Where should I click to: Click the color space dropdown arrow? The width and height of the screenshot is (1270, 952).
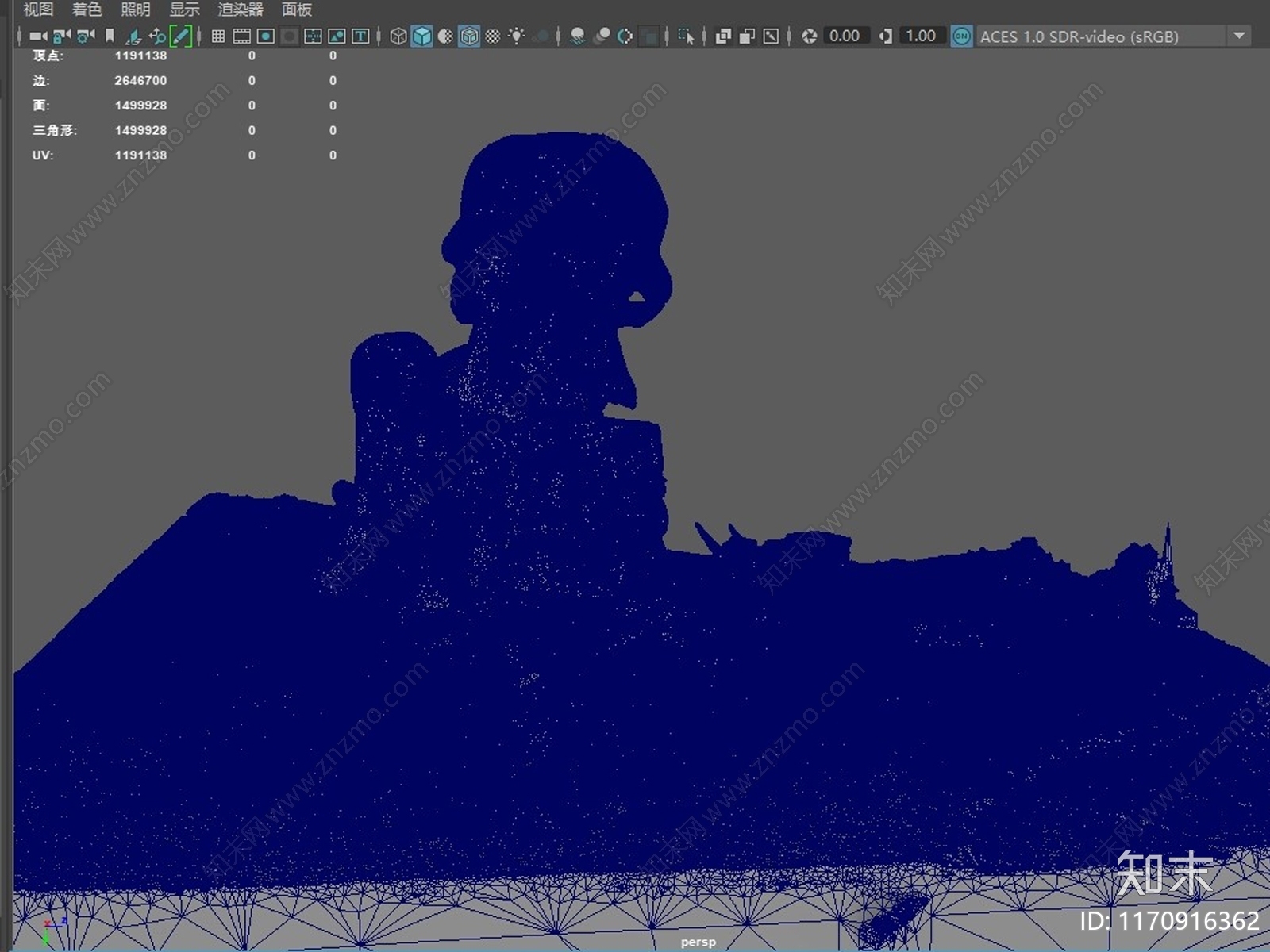point(1239,36)
